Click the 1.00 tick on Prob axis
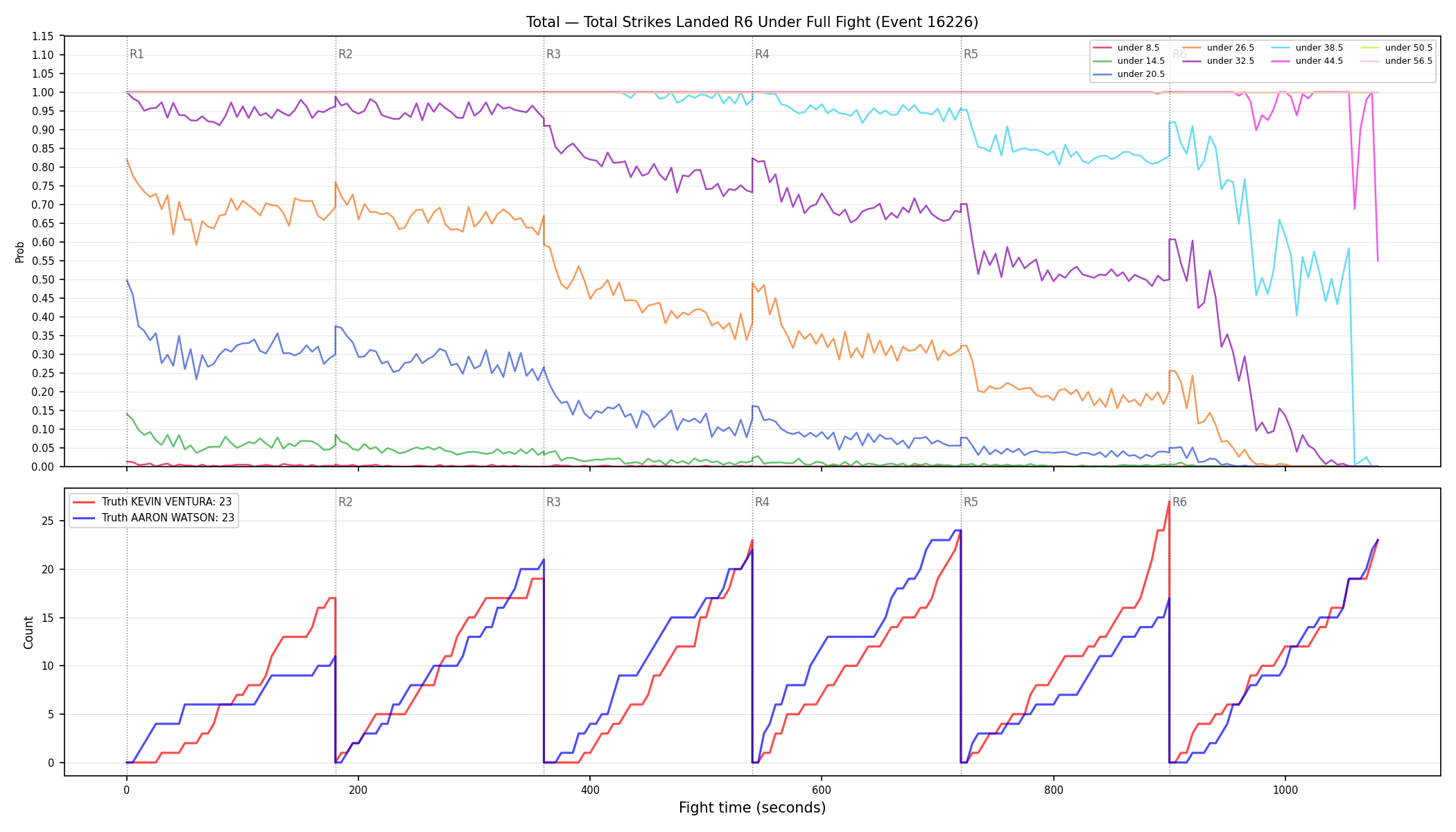 click(43, 92)
